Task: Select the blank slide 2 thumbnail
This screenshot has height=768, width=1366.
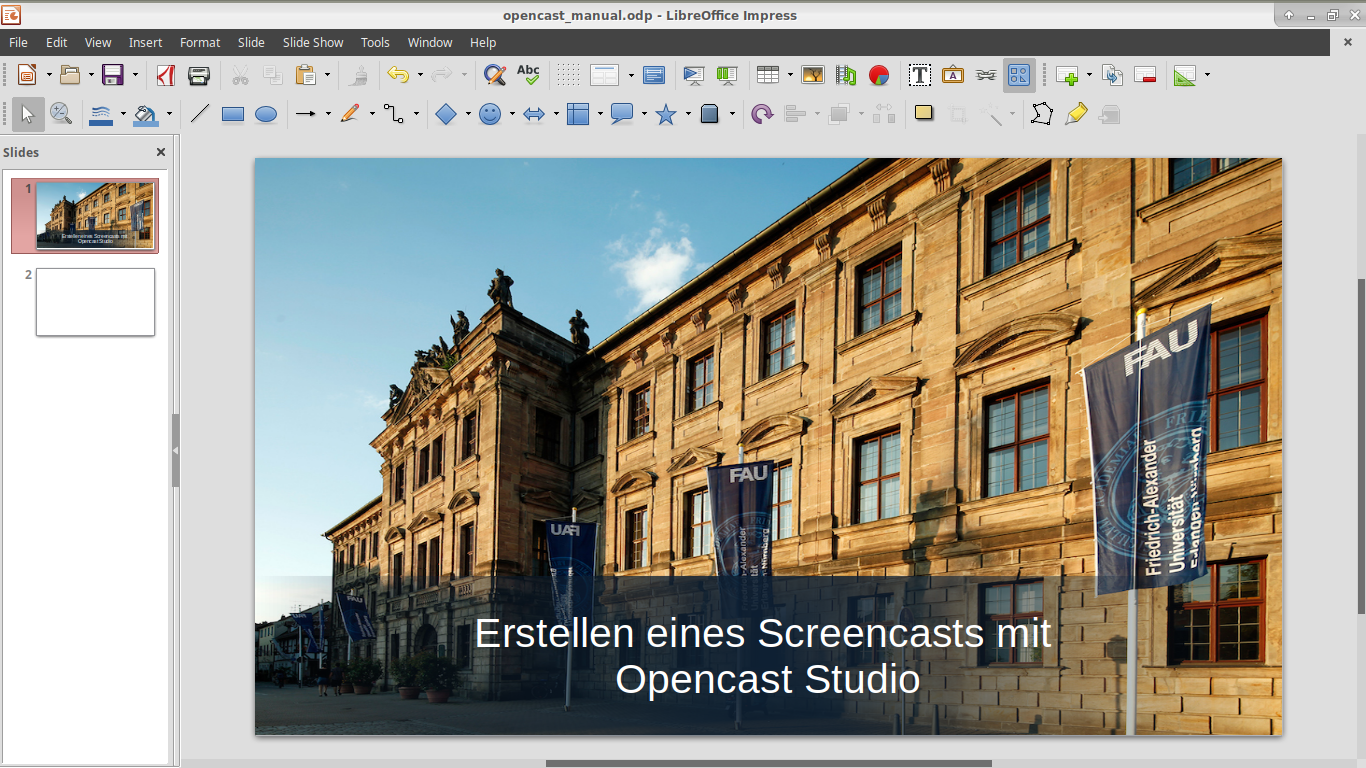Action: click(95, 302)
